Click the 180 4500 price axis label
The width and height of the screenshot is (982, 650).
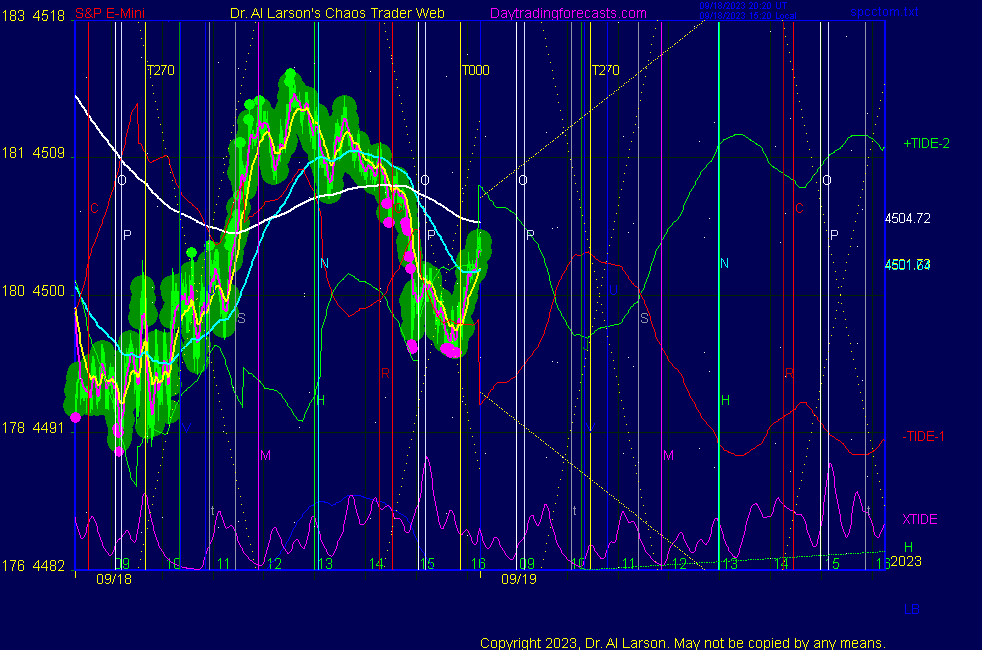(33, 291)
